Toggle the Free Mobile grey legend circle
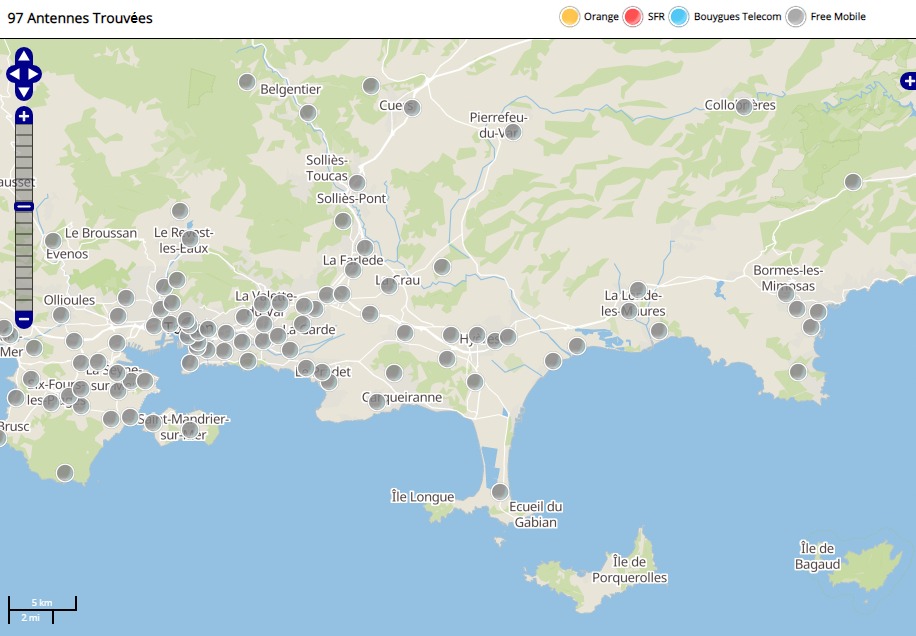916x636 pixels. (x=796, y=17)
